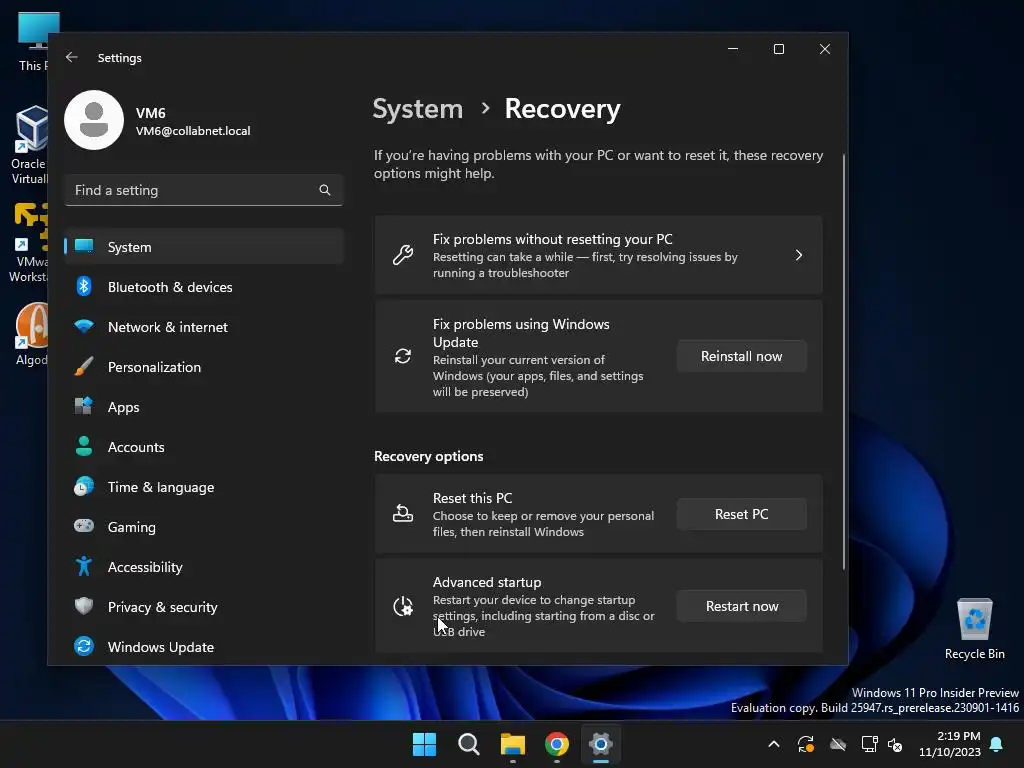Open Time & language settings

[204, 487]
